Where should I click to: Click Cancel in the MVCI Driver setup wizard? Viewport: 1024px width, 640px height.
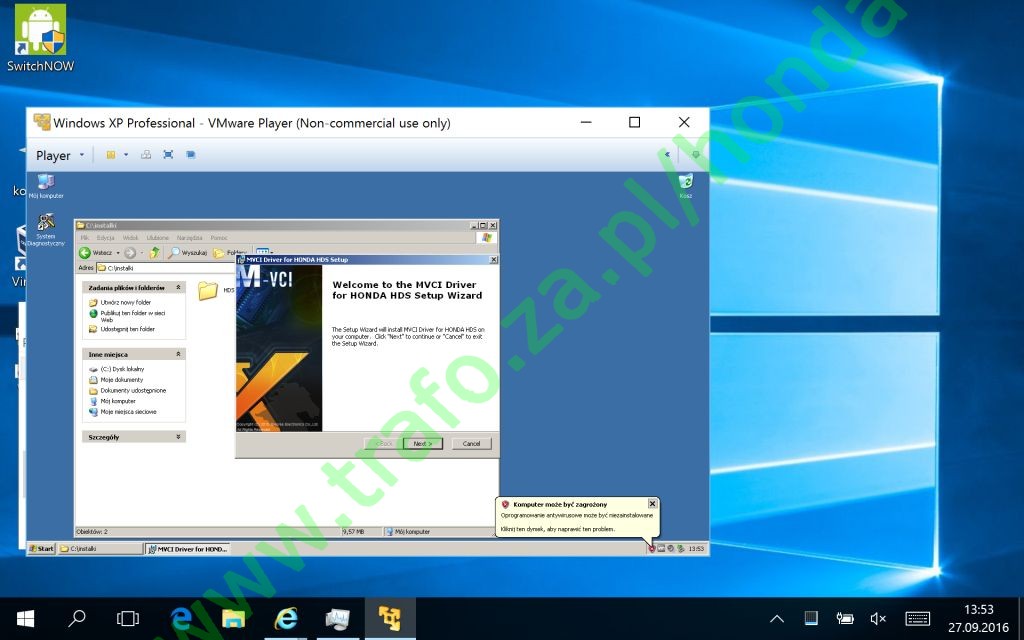(x=472, y=443)
